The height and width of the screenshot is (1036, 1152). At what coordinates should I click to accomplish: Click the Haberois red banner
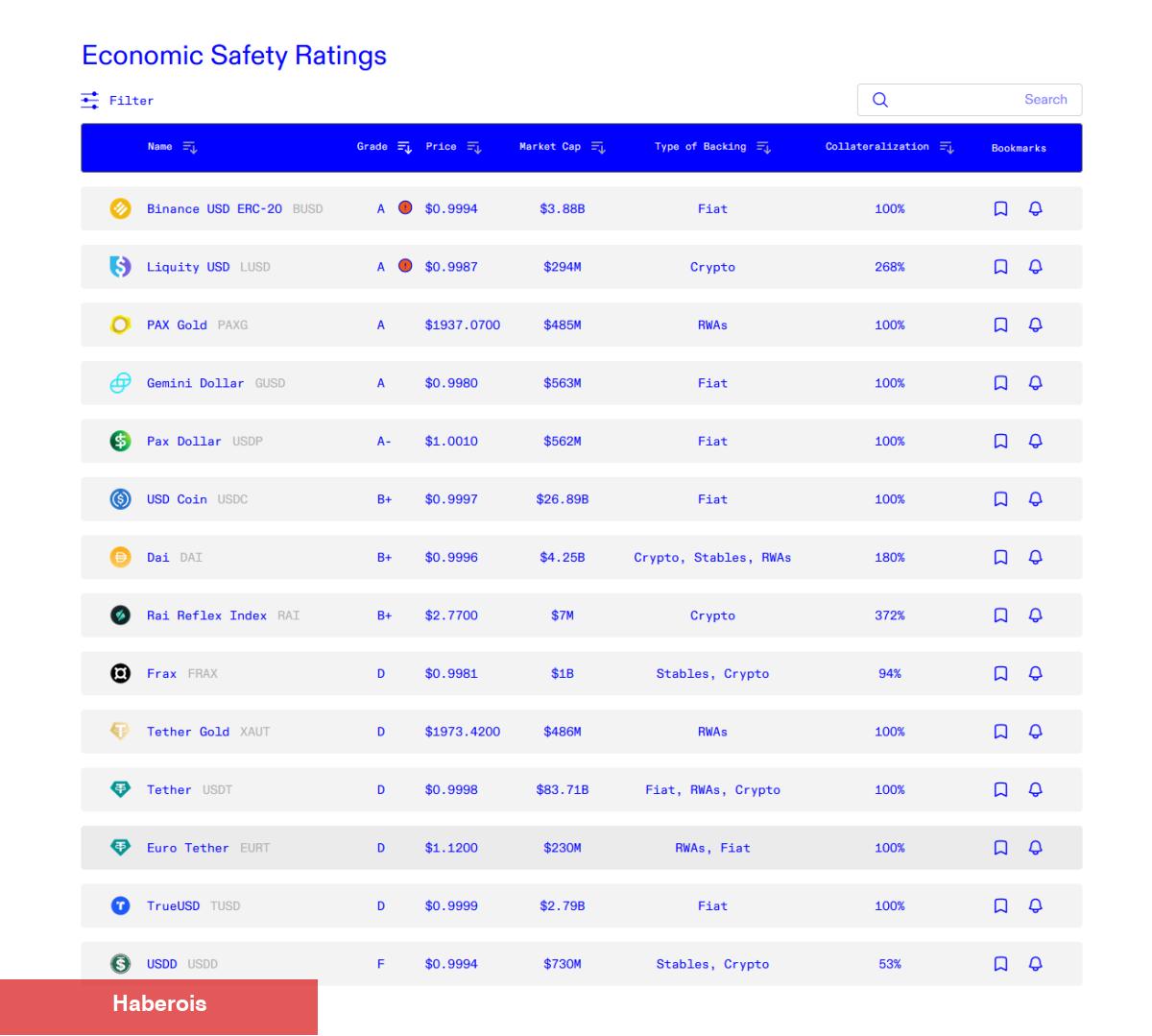[158, 1007]
